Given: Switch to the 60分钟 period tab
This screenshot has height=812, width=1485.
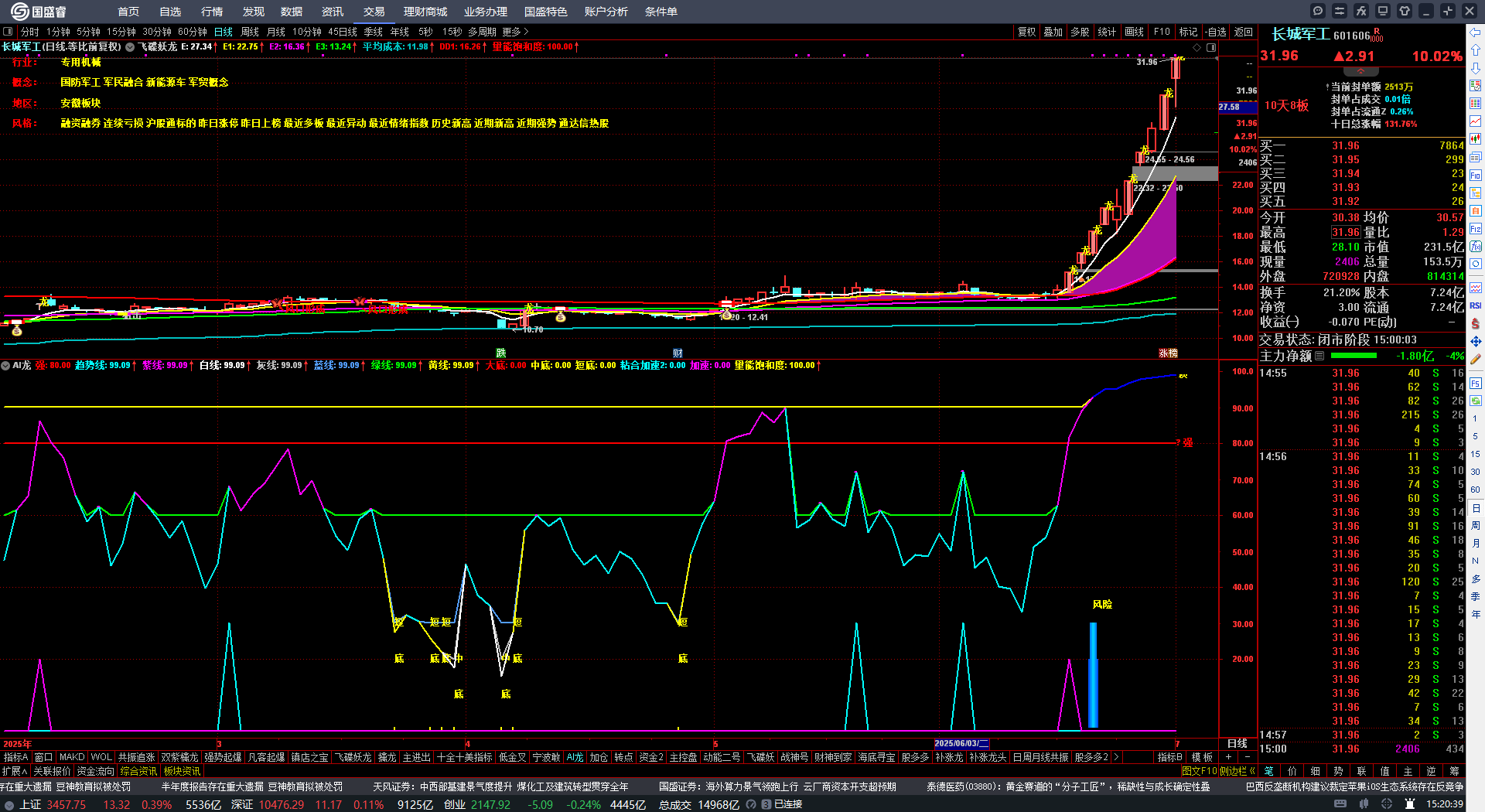Looking at the screenshot, I should 193,32.
